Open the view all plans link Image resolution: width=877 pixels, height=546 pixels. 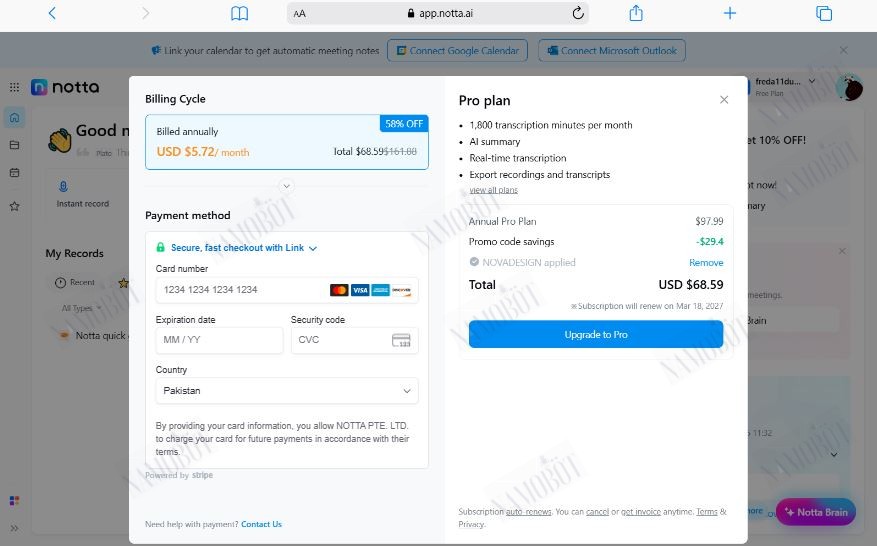coord(493,190)
